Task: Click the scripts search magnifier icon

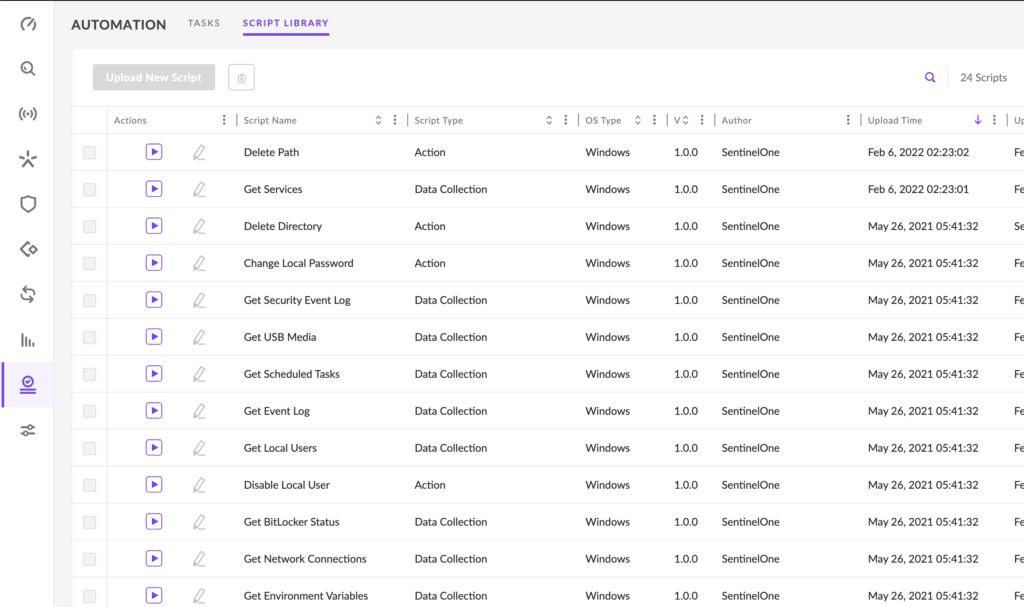Action: coord(930,77)
